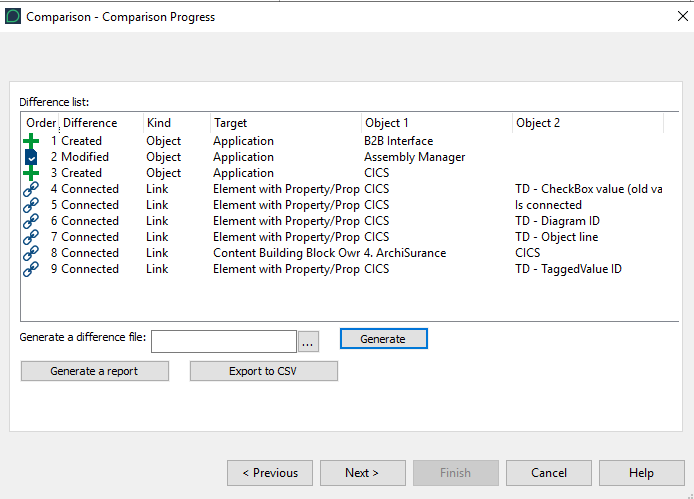Screen dimensions: 694x499
Task: Return to the Previous wizard page
Action: click(270, 473)
